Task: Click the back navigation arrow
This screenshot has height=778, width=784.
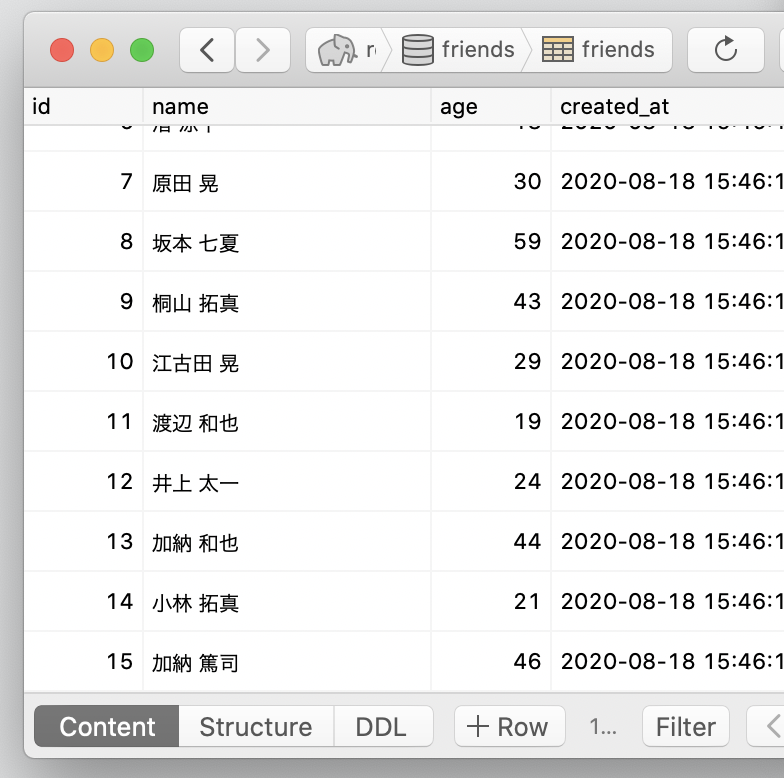Action: (x=207, y=50)
